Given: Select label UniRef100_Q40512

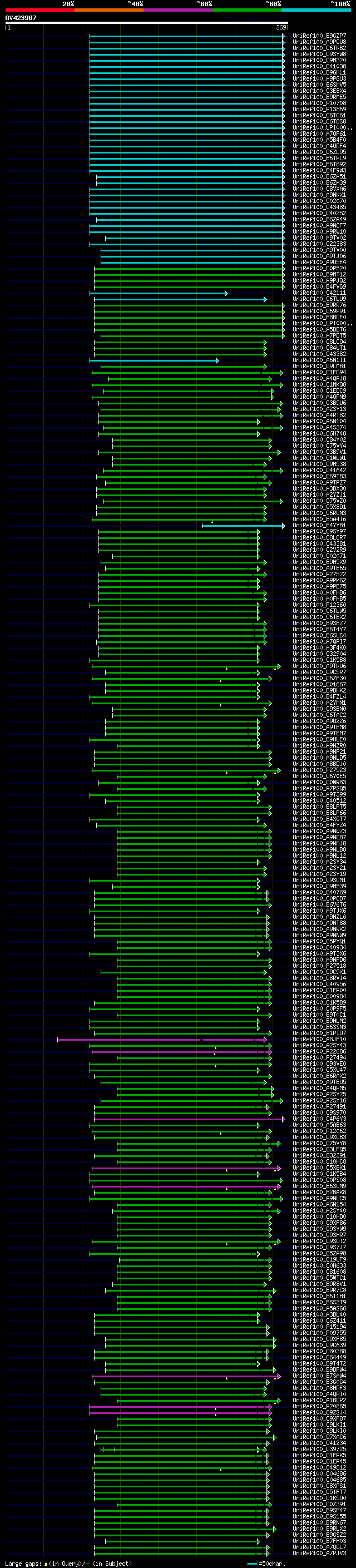Looking at the screenshot, I should pos(319,801).
